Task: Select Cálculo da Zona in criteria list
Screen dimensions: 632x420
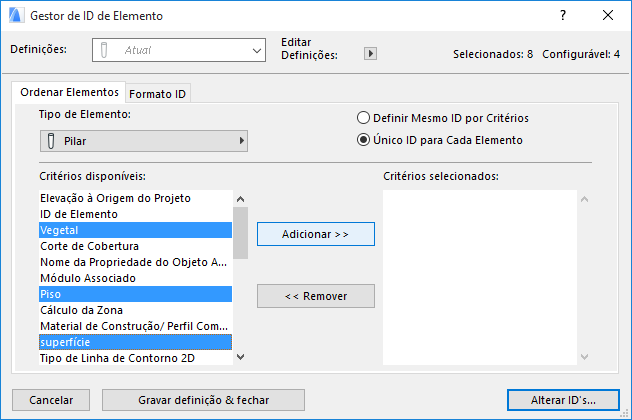Action: (x=81, y=310)
